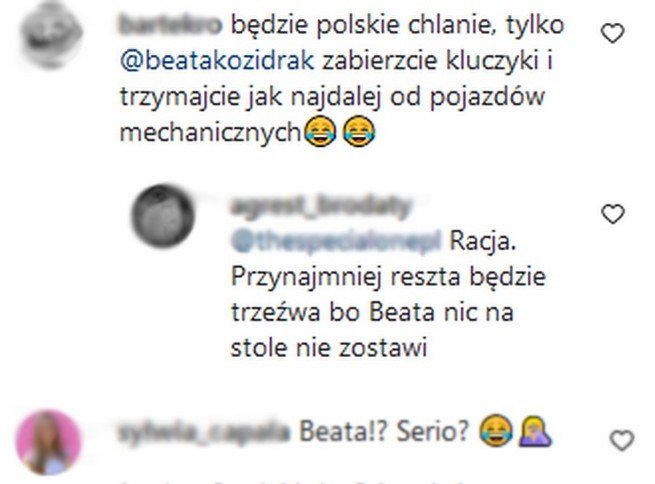Like the "Beata!? Serio?" comment

[x=622, y=440]
